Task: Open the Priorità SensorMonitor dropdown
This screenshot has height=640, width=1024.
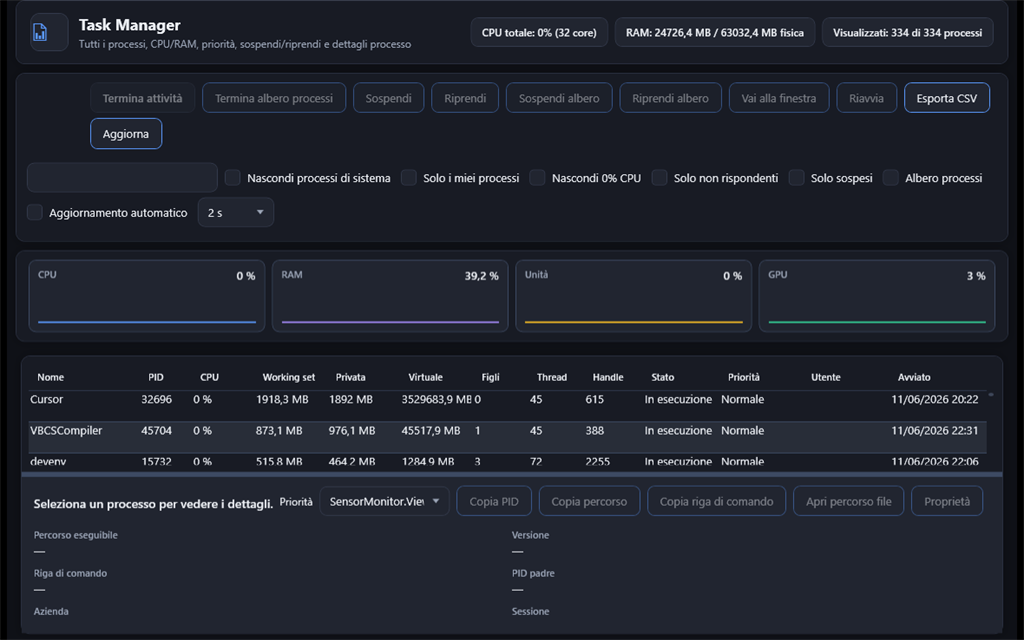Action: coord(385,502)
